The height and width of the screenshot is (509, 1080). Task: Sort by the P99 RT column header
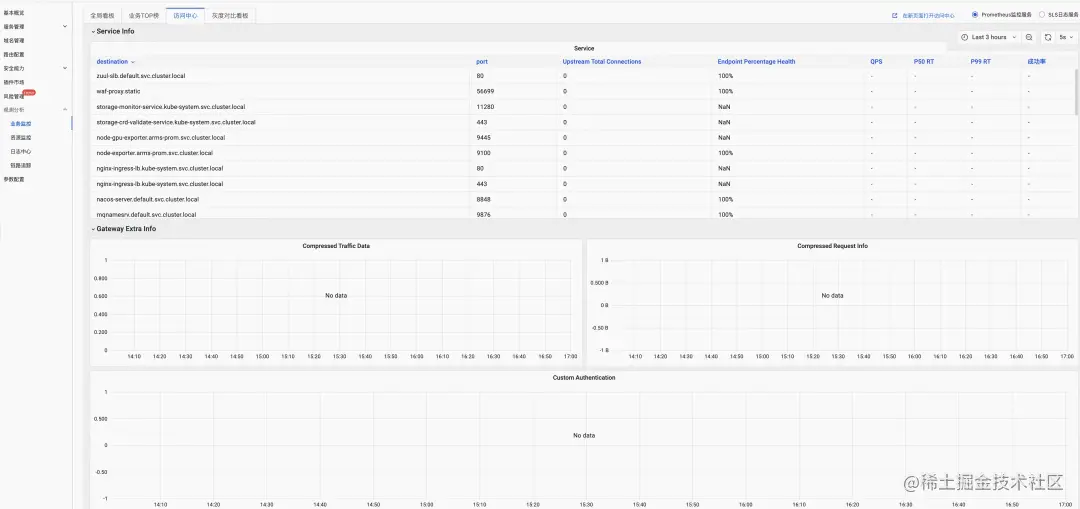coord(981,61)
